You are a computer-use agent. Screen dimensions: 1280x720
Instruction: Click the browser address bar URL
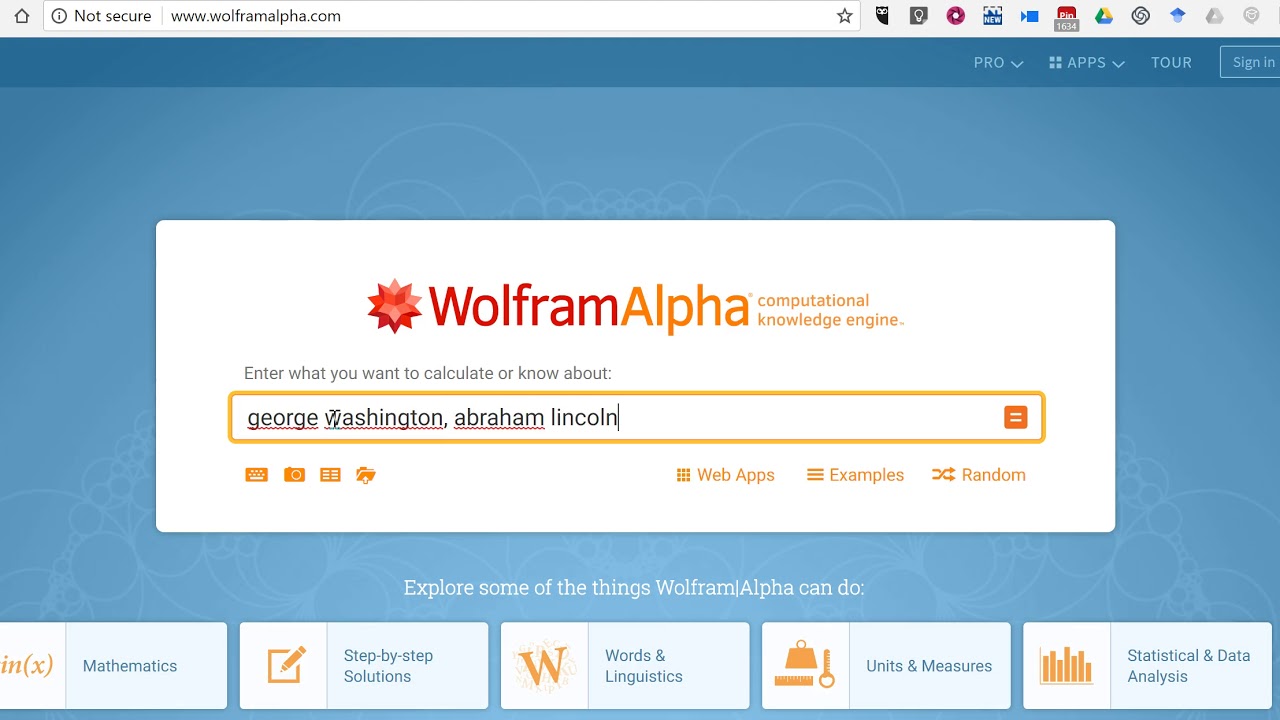click(x=256, y=16)
